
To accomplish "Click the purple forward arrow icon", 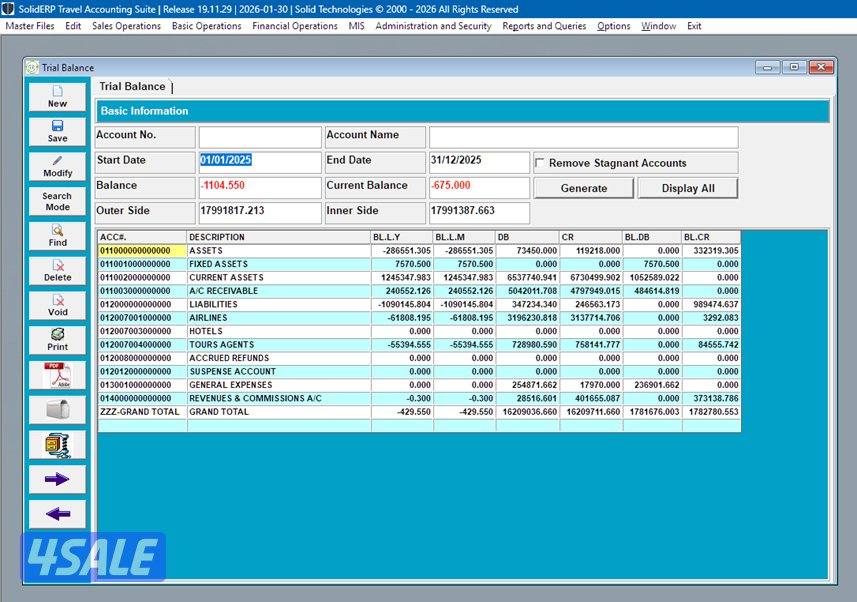I will [56, 478].
